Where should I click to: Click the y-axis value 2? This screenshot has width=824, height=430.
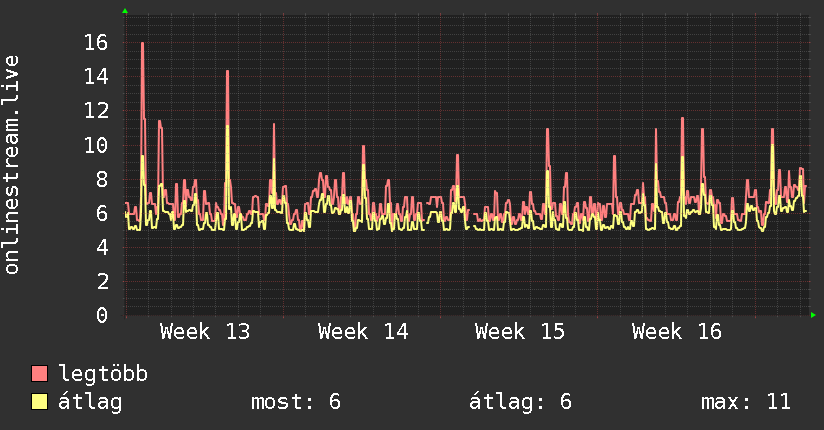[102, 281]
